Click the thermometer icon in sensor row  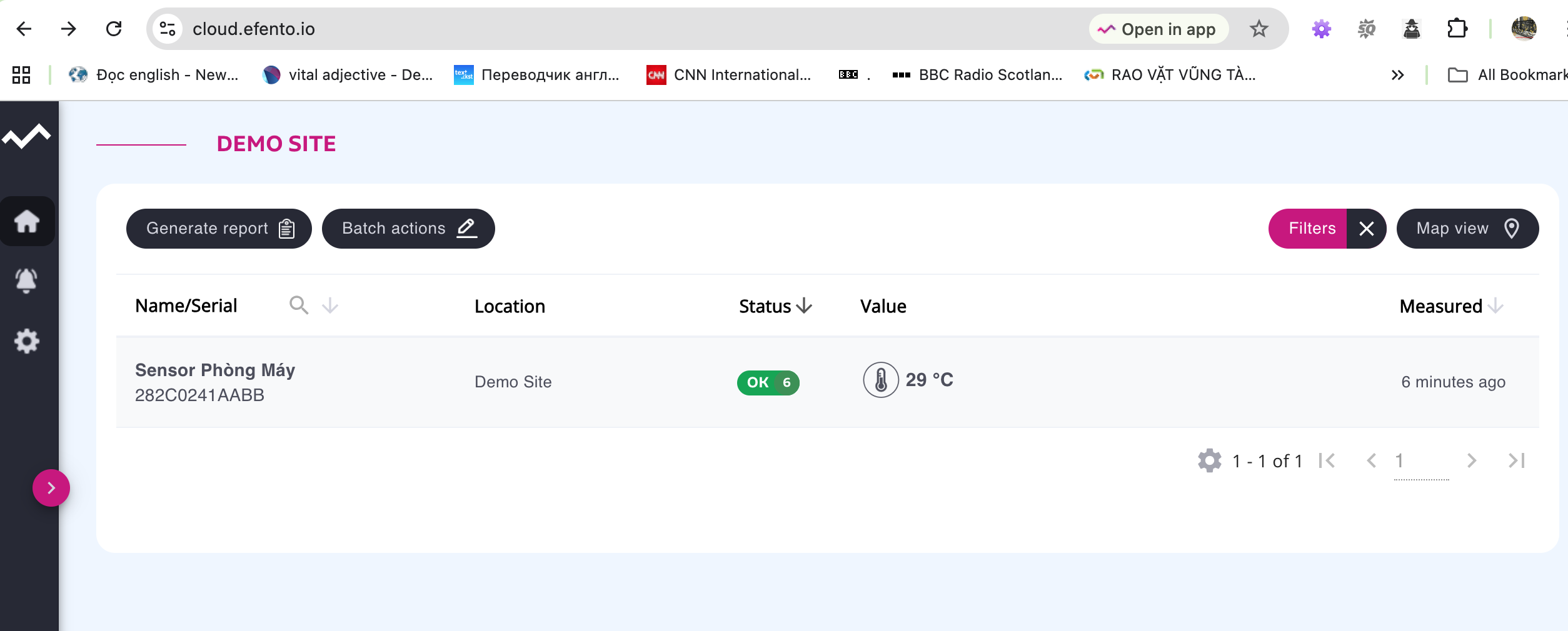tap(880, 380)
